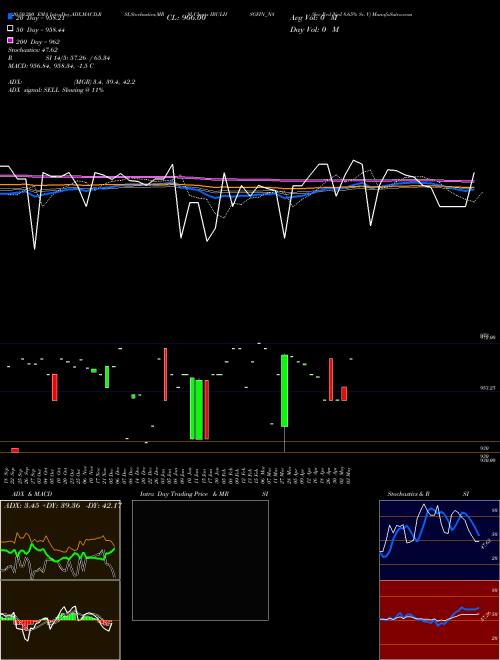Click the small red candle near the 920 level
Screen dimensions: 500x660
coord(15,450)
